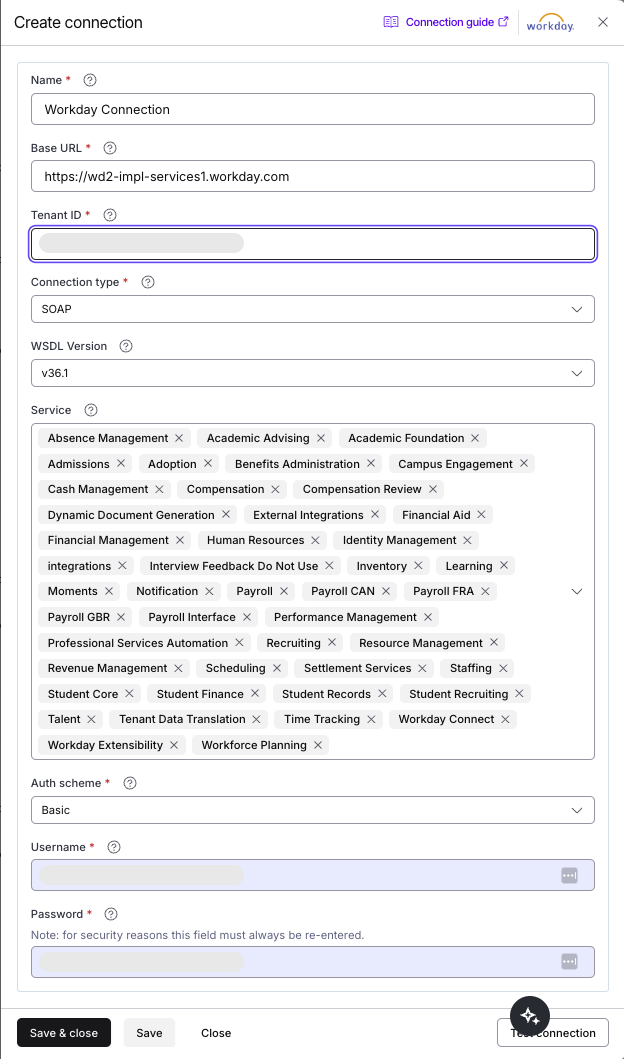Click the Test connection button
Viewport: 624px width, 1059px height.
tap(552, 1033)
